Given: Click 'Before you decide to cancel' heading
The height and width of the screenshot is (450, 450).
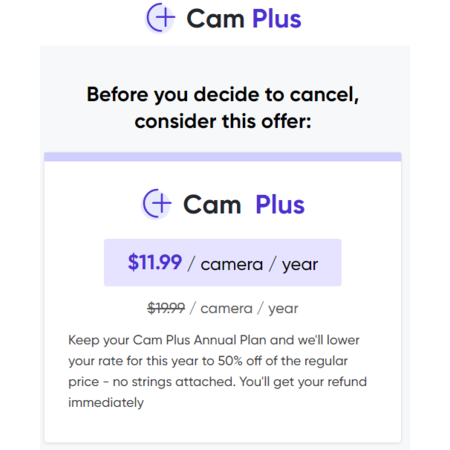Looking at the screenshot, I should point(223,95).
